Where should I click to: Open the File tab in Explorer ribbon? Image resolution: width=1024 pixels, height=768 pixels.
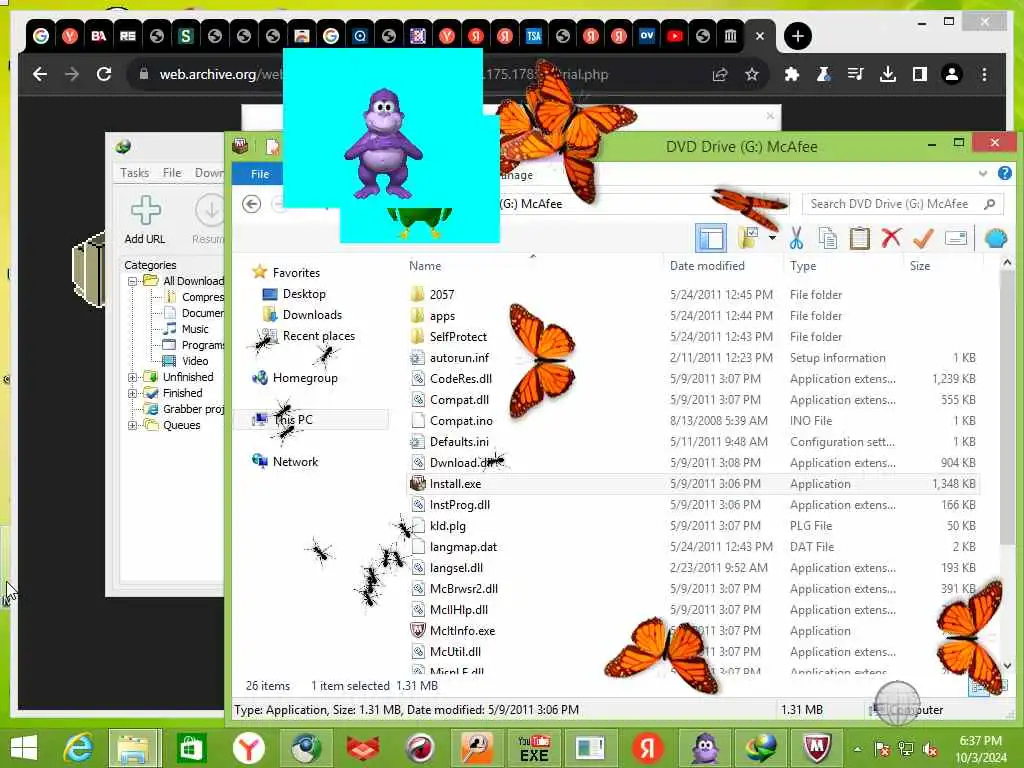tap(260, 174)
